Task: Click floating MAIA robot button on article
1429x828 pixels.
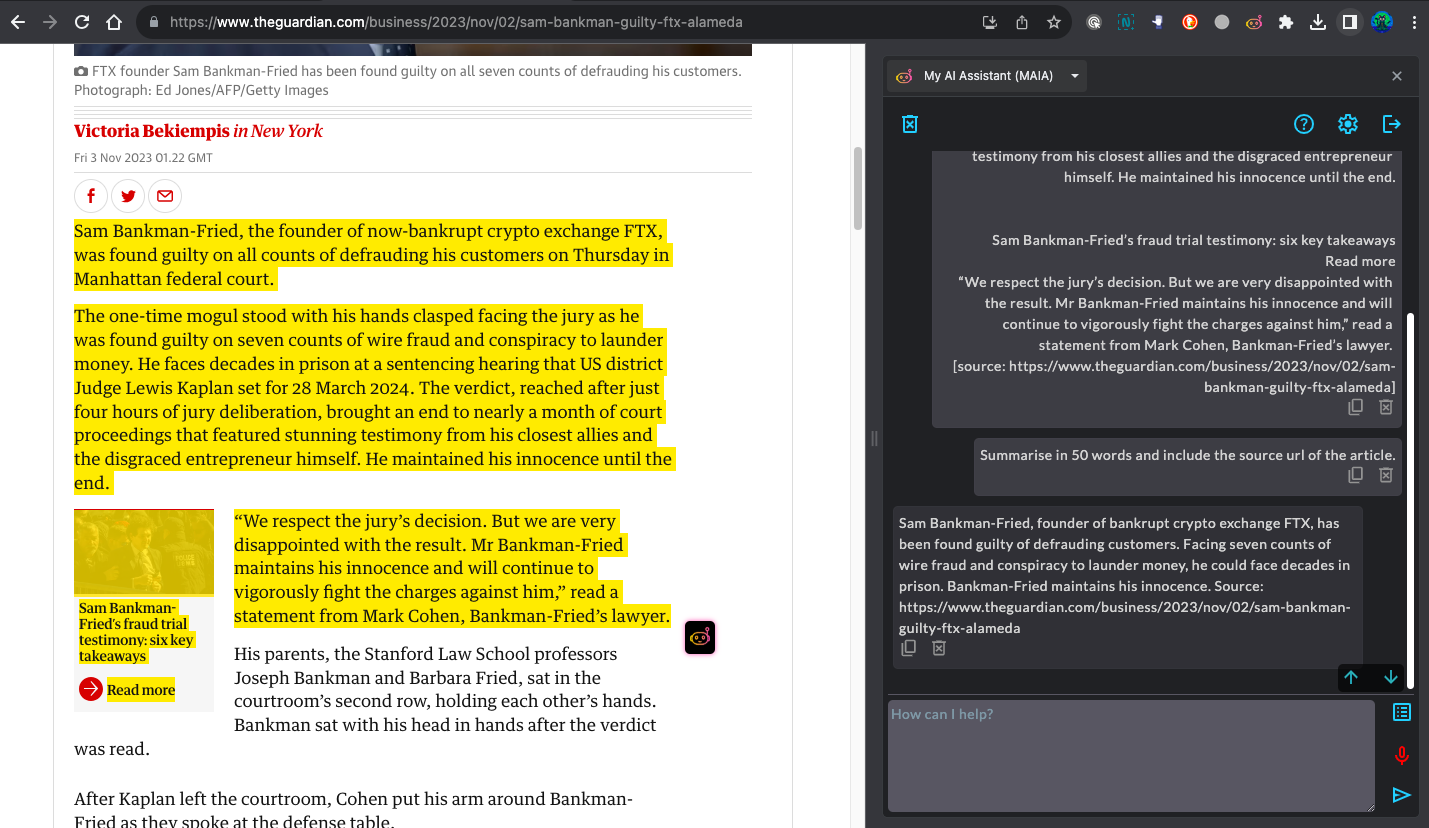Action: [700, 637]
